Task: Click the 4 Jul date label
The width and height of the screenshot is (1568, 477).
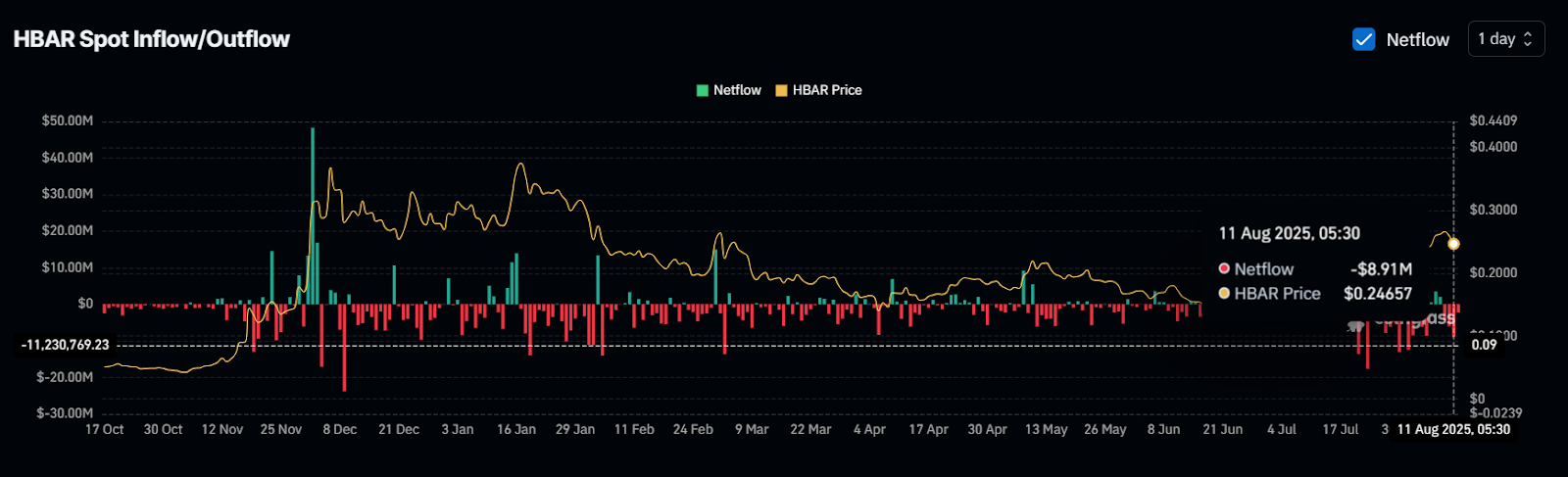Action: [1282, 430]
